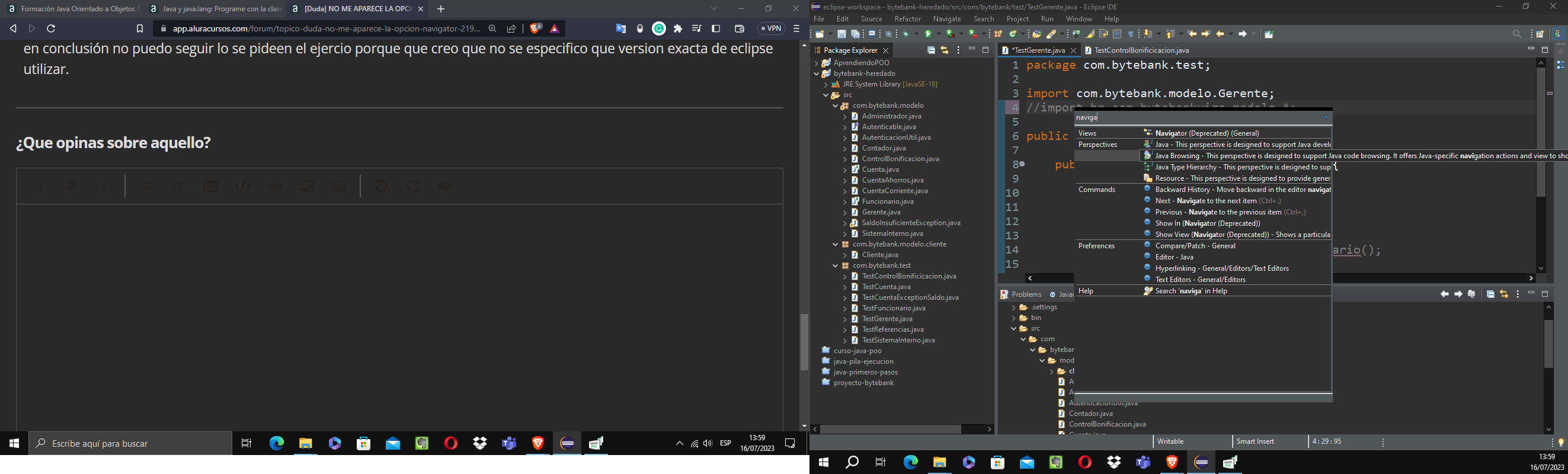Screen dimensions: 1568x474
Task: Click the bottom view vertical scrollbar thumb
Action: (1548, 344)
